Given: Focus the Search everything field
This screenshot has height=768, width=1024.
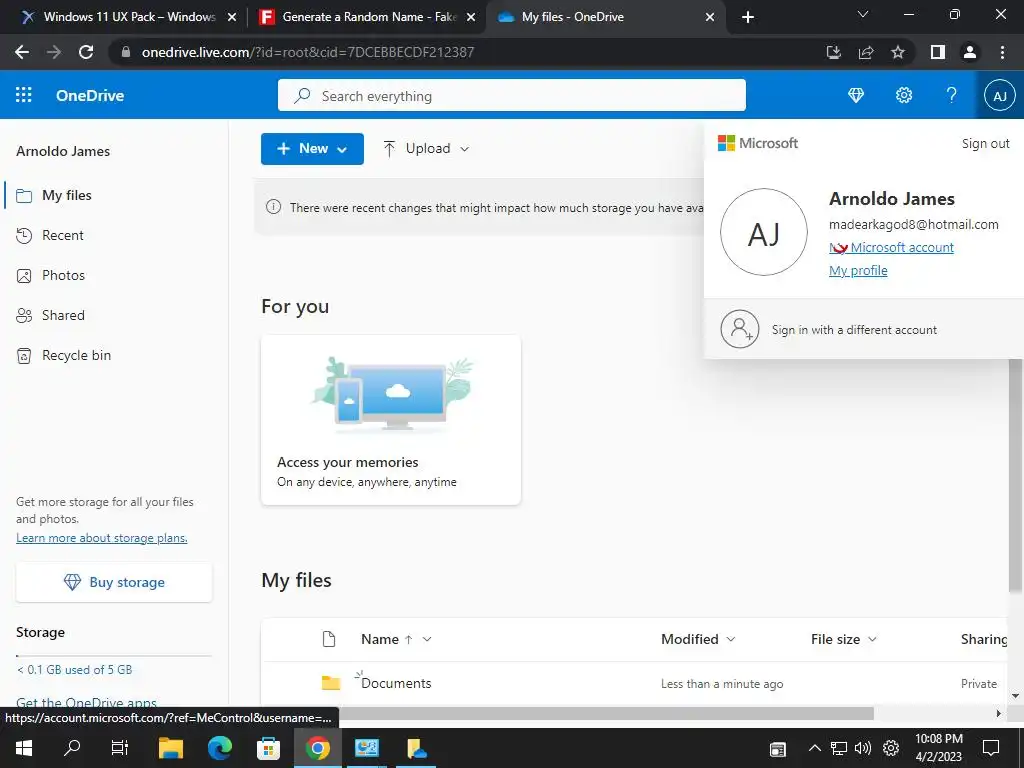Looking at the screenshot, I should pyautogui.click(x=511, y=96).
